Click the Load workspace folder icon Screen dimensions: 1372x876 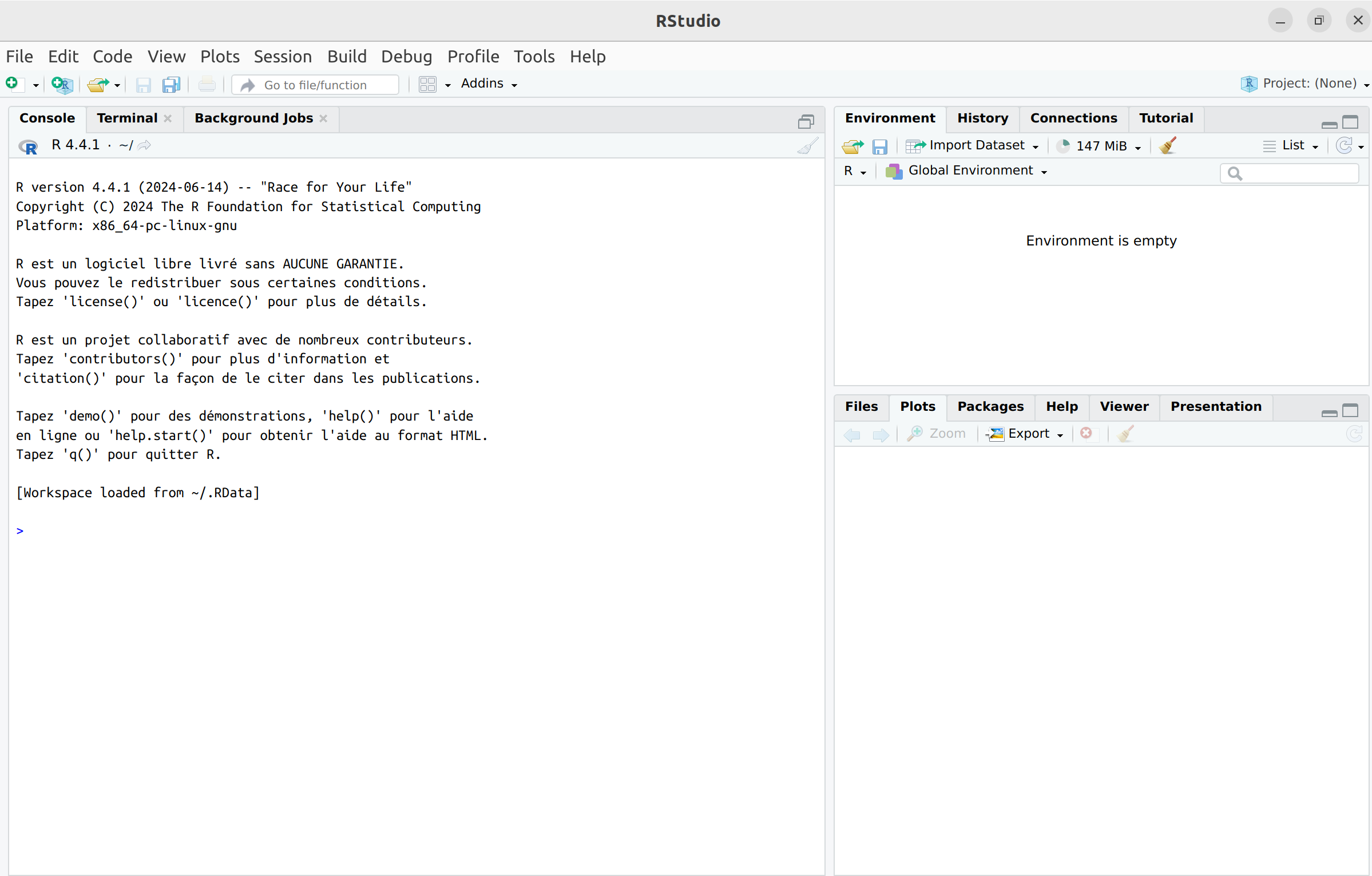coord(852,146)
